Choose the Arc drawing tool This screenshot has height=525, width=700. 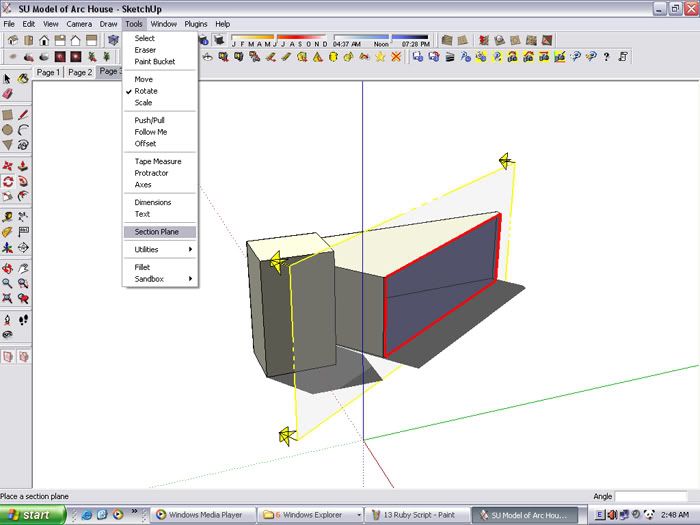coord(23,130)
